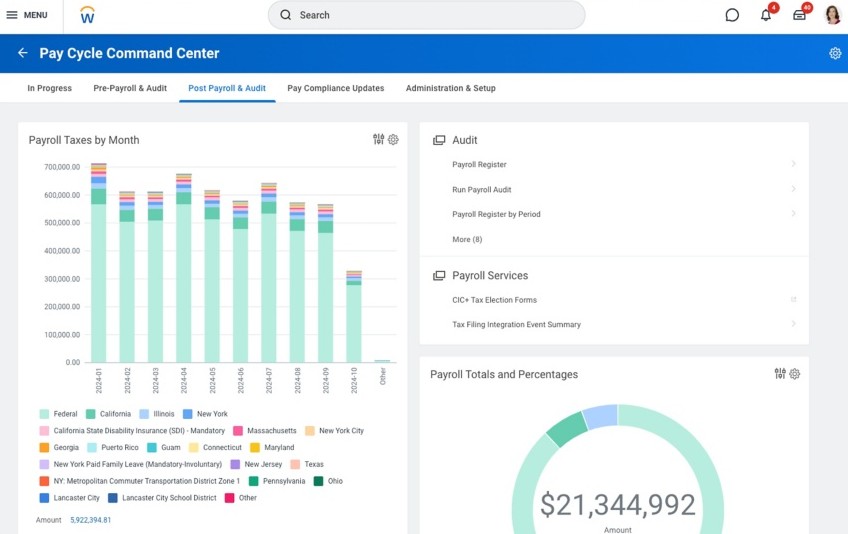
Task: Click the amount value 5,922,394.81
Action: click(x=90, y=520)
